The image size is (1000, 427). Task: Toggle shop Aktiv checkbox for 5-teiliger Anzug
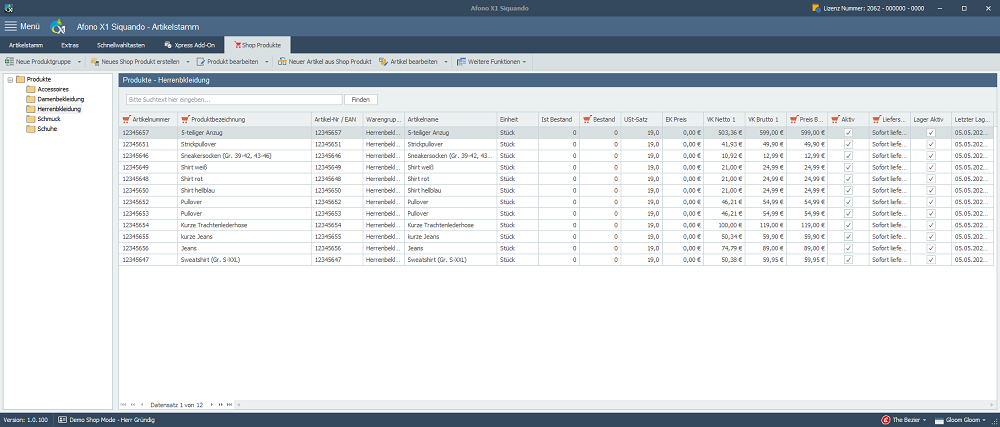coord(848,133)
